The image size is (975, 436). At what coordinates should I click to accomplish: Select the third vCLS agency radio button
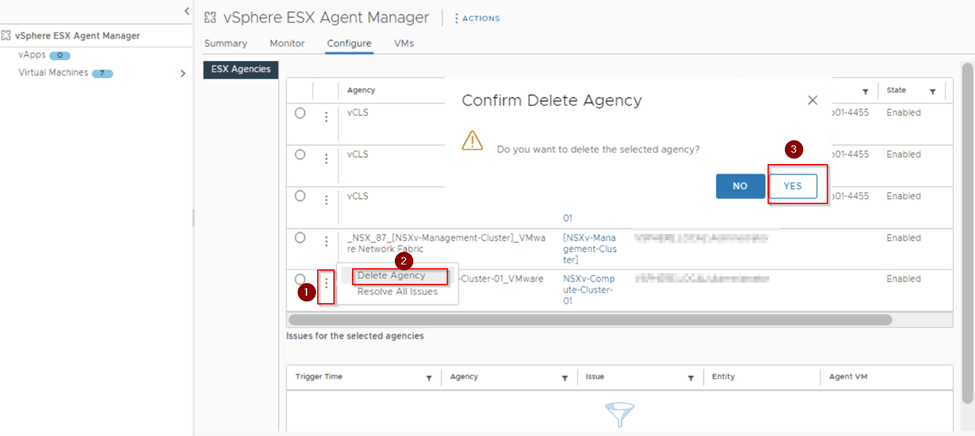[x=300, y=197]
